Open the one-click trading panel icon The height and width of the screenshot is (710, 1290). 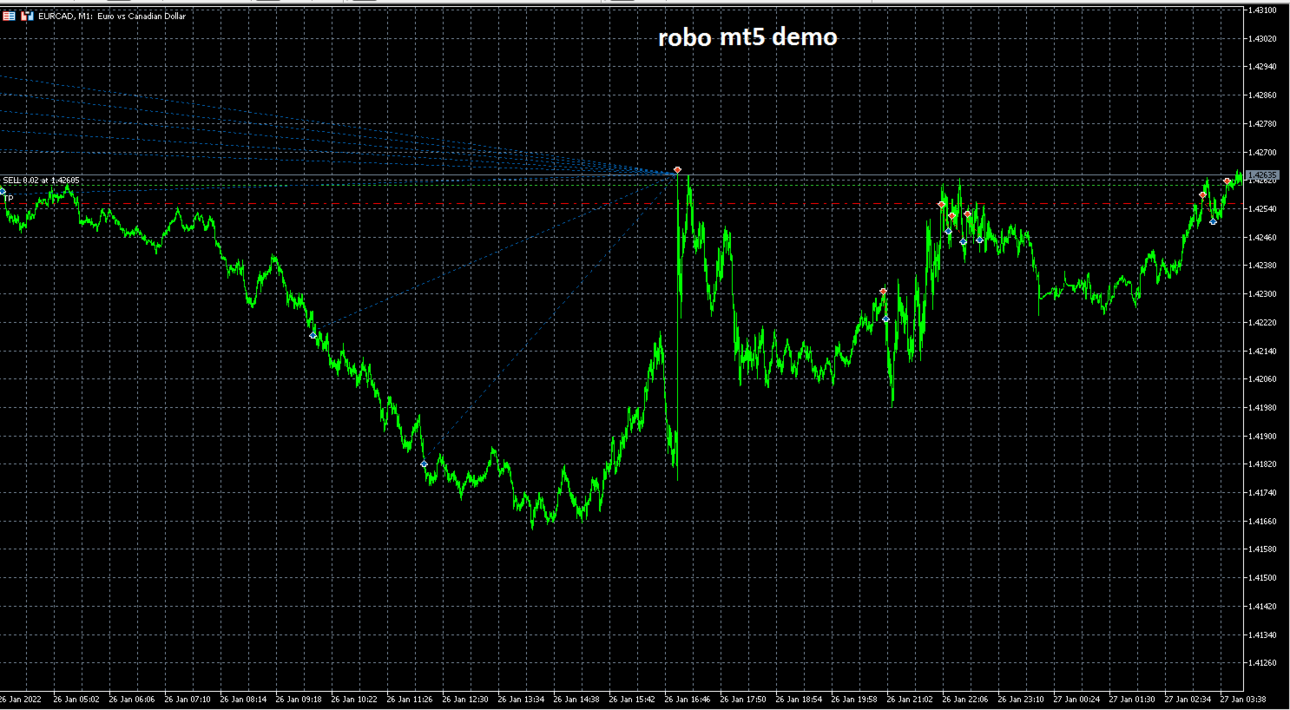[x=10, y=16]
